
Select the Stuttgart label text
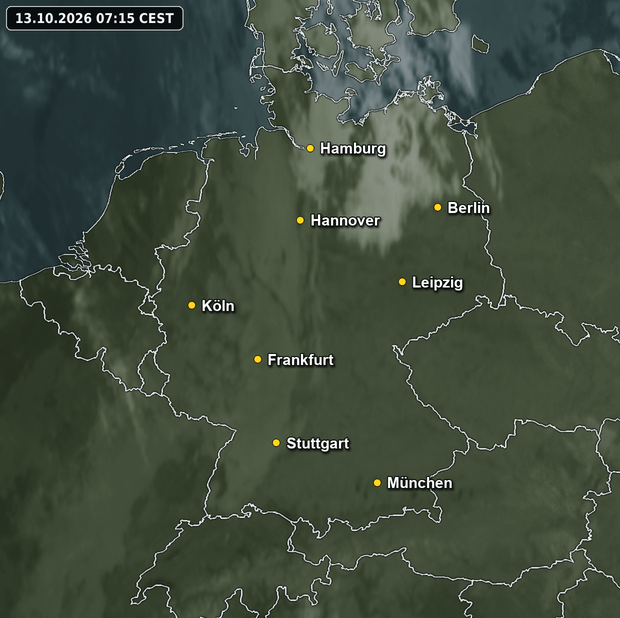318,444
